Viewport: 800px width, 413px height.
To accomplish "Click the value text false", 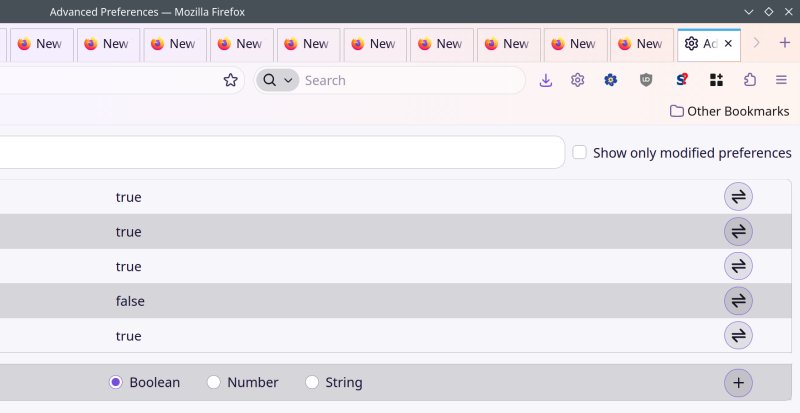I will (130, 301).
